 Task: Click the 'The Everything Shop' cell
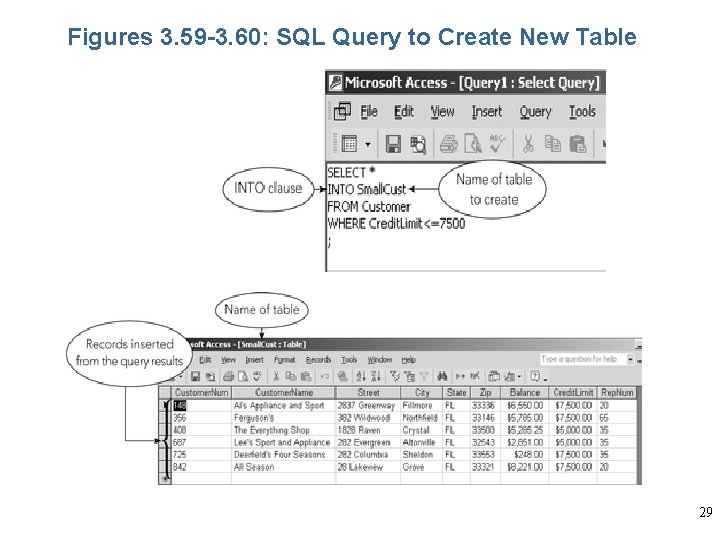click(284, 430)
